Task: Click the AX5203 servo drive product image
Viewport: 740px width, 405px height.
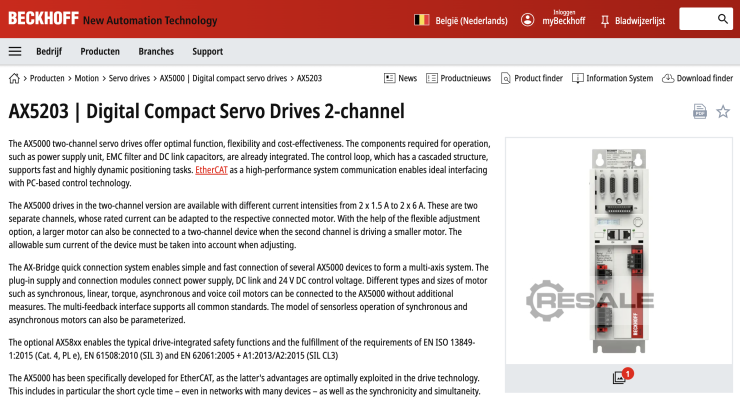Action: [619, 251]
